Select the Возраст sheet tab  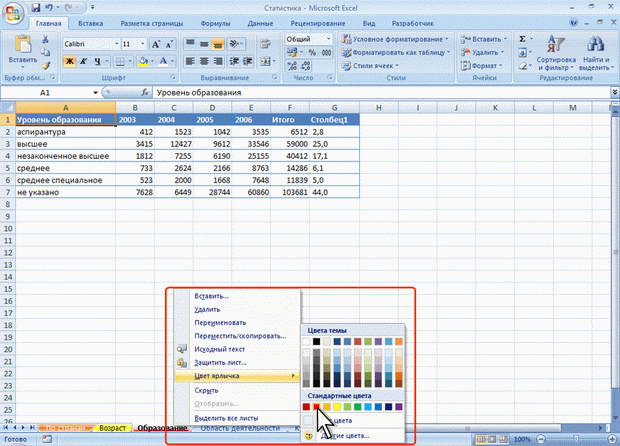pos(112,428)
